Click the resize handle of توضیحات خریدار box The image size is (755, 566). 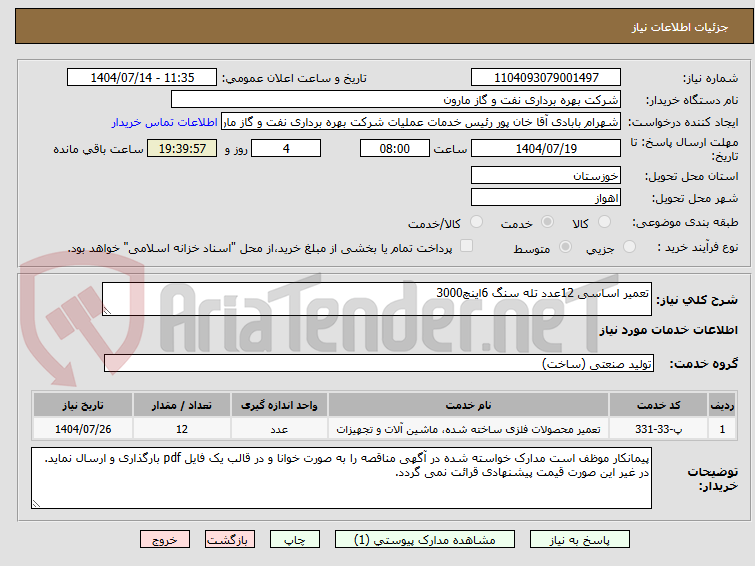(x=36, y=504)
